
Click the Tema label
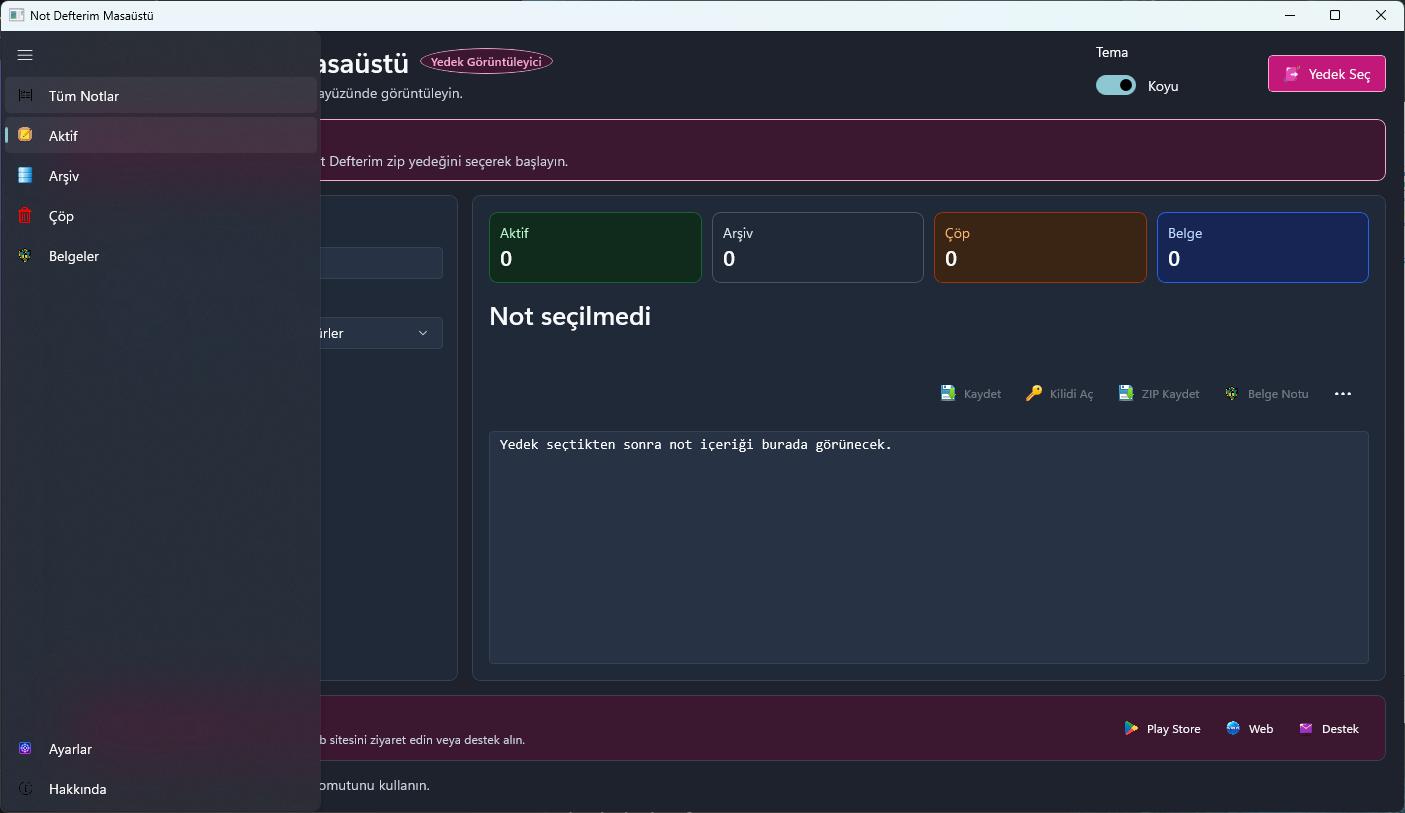(x=1112, y=52)
